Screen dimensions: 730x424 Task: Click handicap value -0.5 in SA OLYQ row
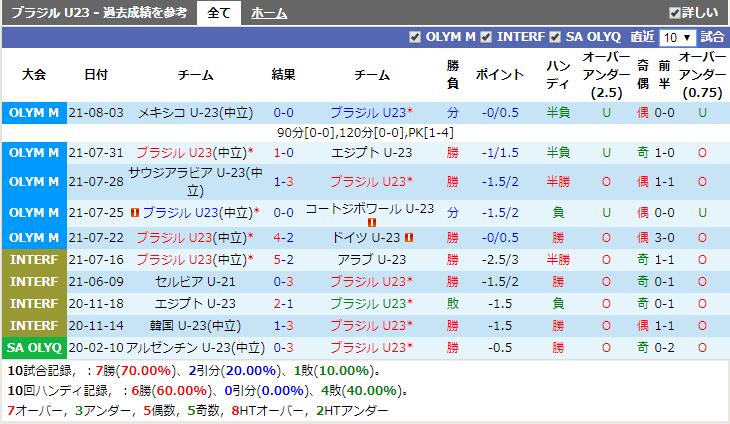(500, 348)
